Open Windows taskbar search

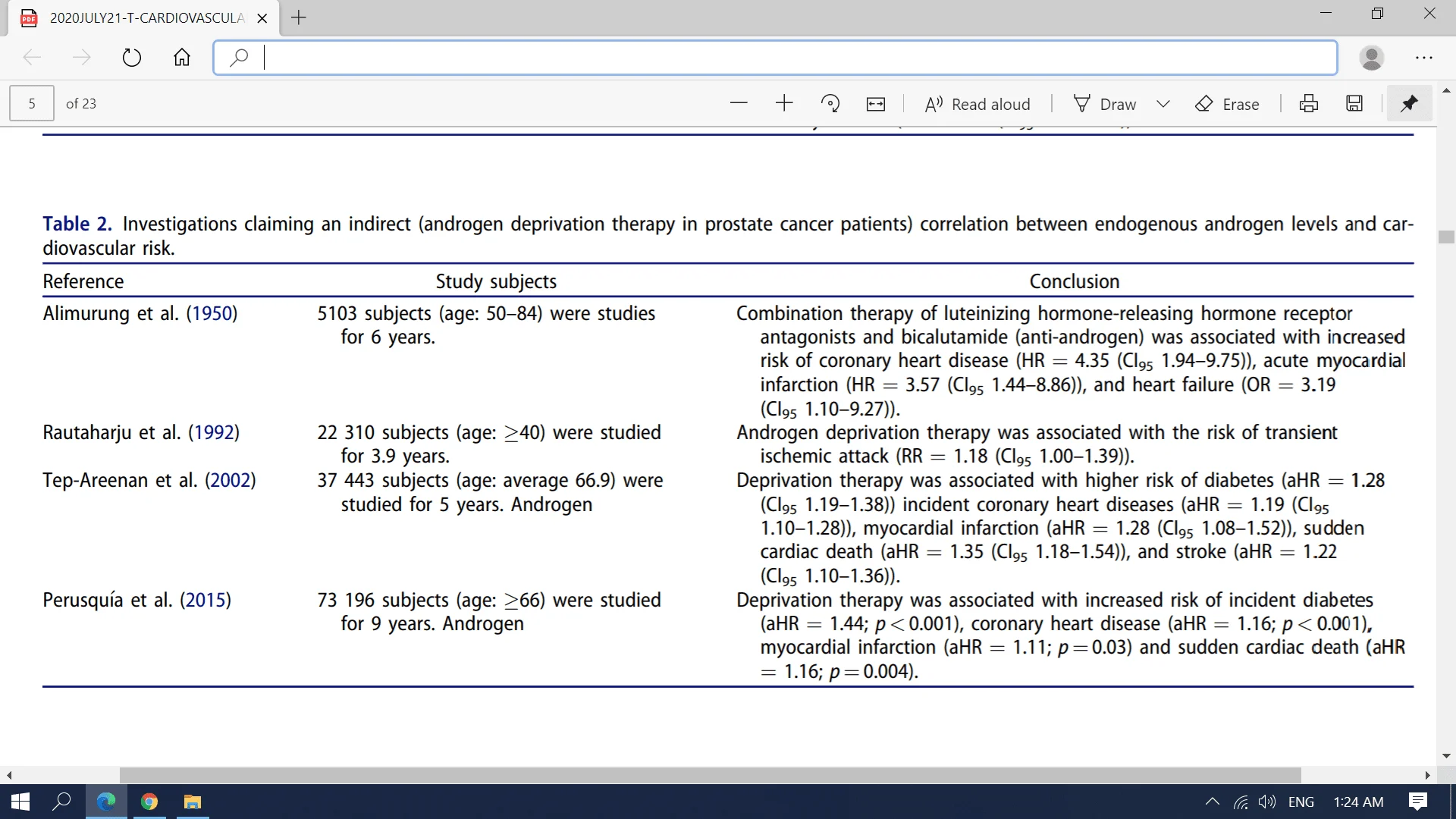[x=61, y=802]
